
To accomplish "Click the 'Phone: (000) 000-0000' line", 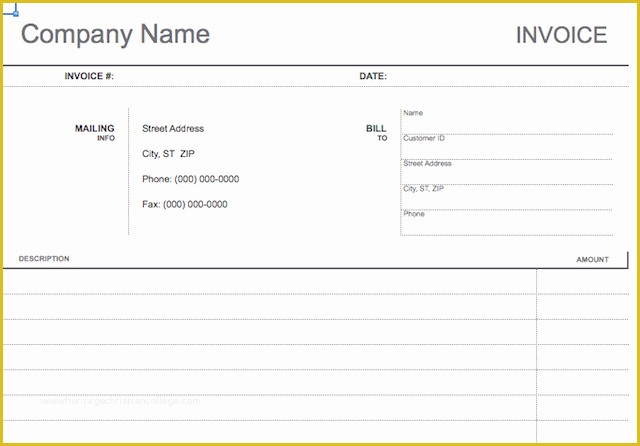I will 190,179.
